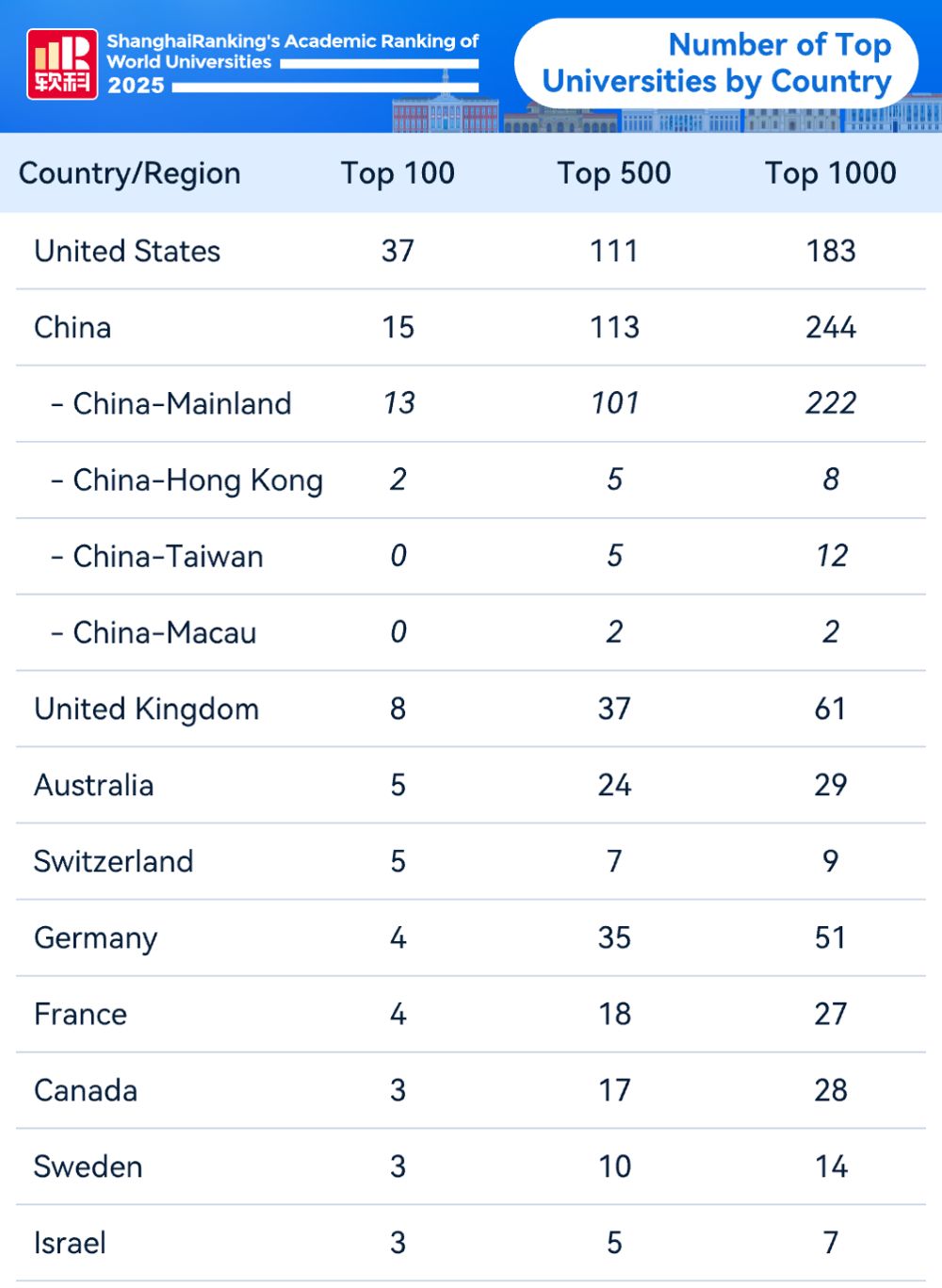
Task: Select the Israel row label
Action: (x=70, y=1244)
